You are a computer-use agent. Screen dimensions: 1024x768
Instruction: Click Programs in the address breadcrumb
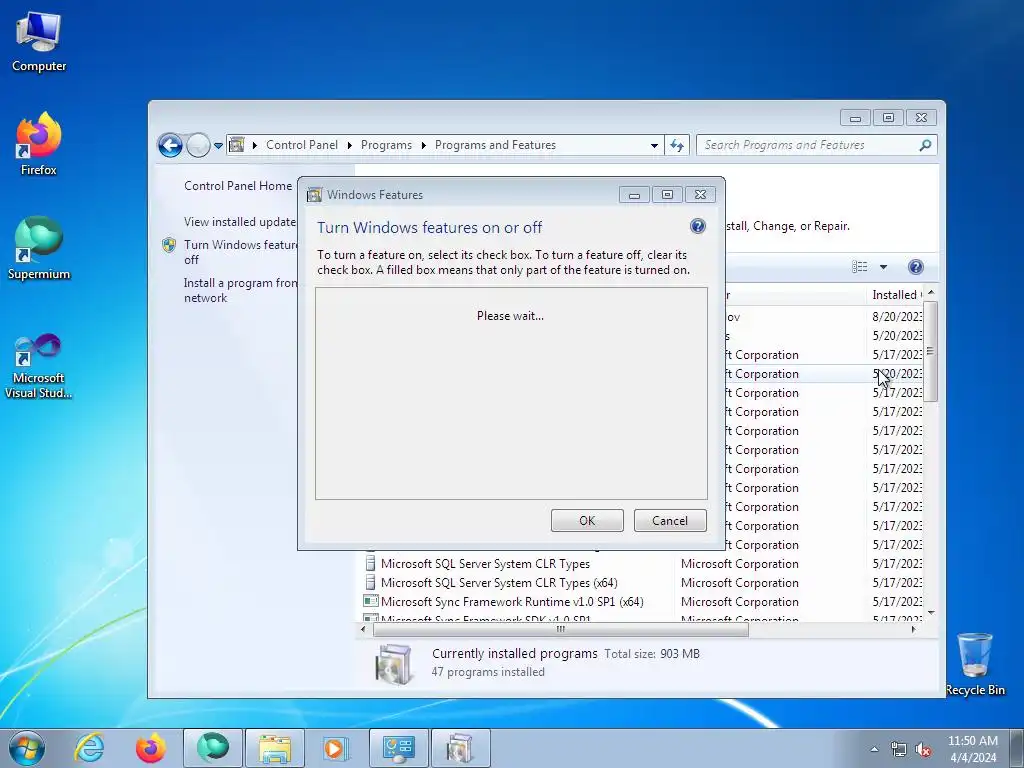tap(386, 145)
